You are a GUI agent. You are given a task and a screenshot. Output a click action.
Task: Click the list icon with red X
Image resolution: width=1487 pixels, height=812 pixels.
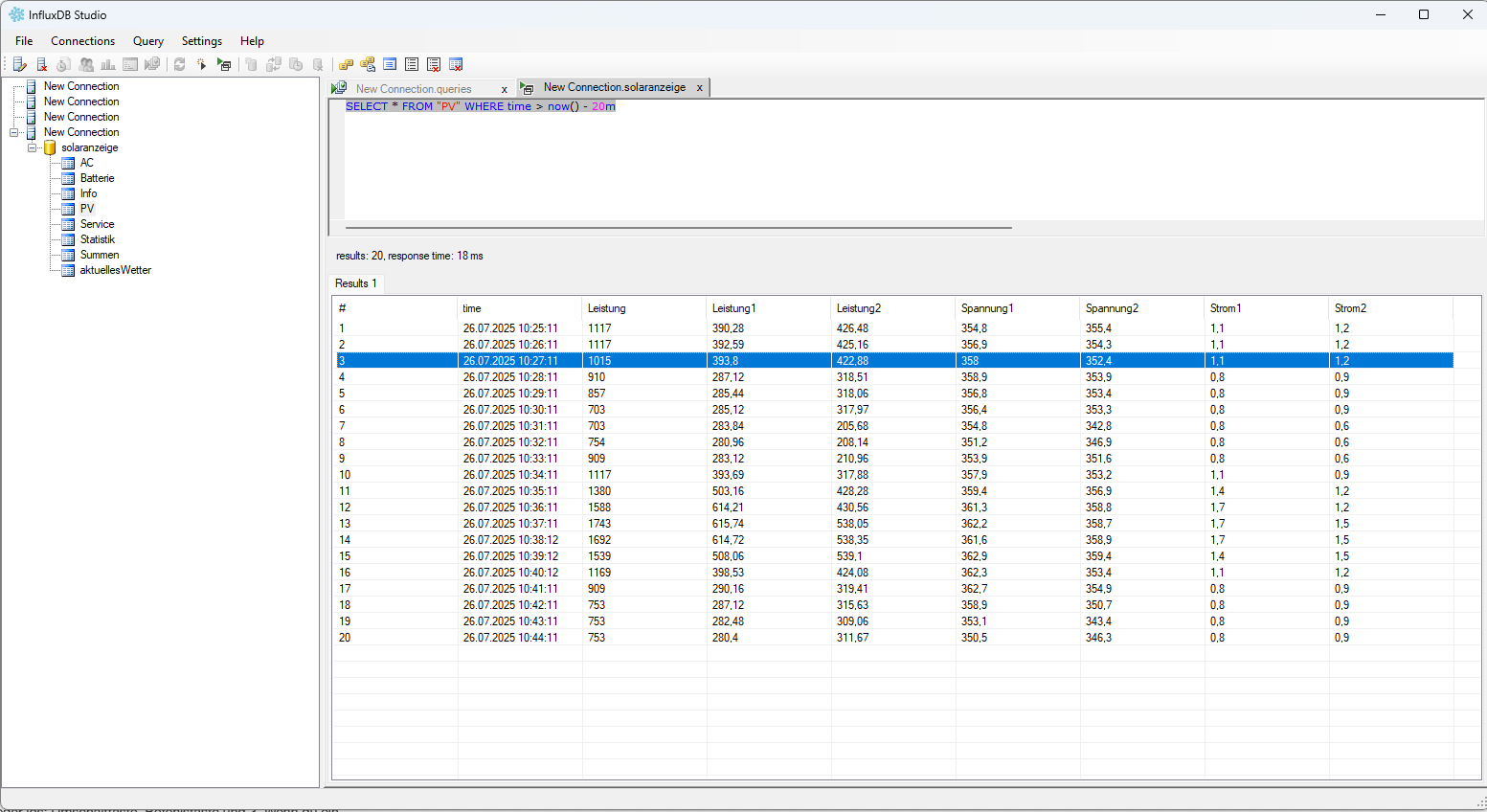434,64
